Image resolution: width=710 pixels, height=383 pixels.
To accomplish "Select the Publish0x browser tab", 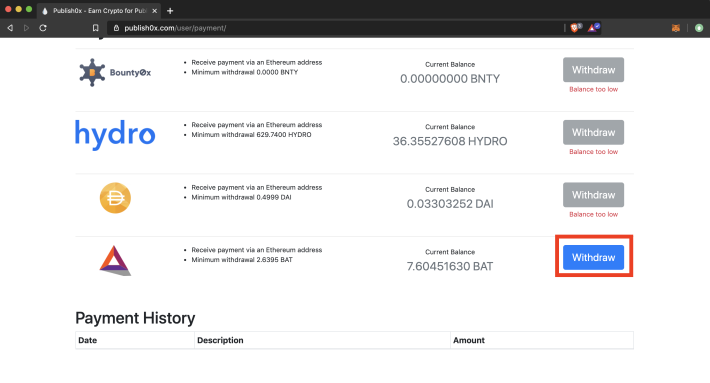I will pyautogui.click(x=99, y=10).
